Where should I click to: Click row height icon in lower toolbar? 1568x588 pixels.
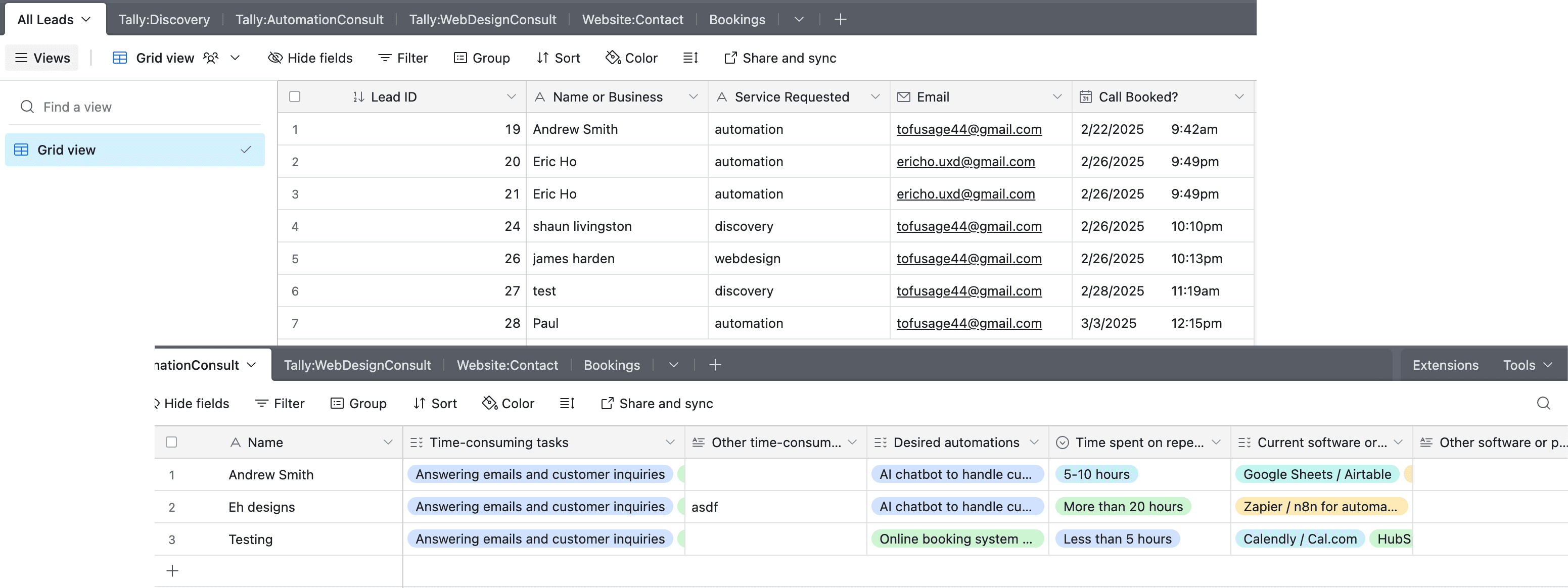[x=567, y=403]
